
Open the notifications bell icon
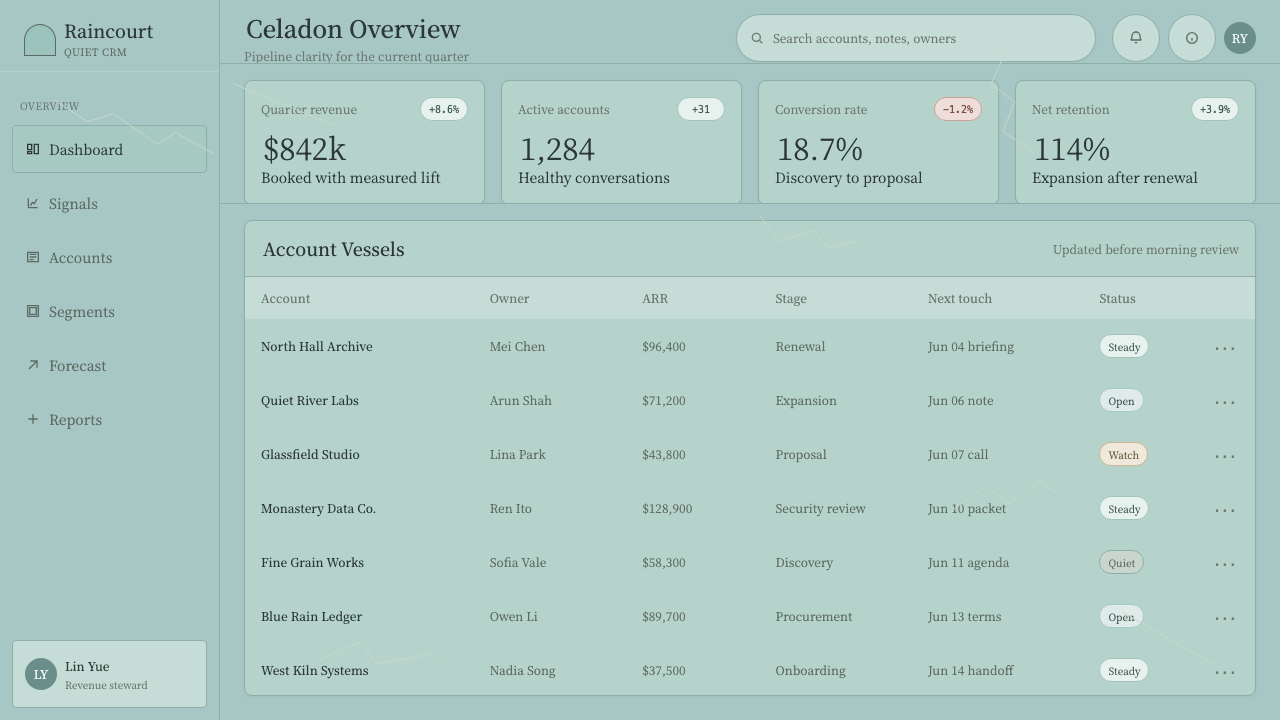(x=1136, y=38)
